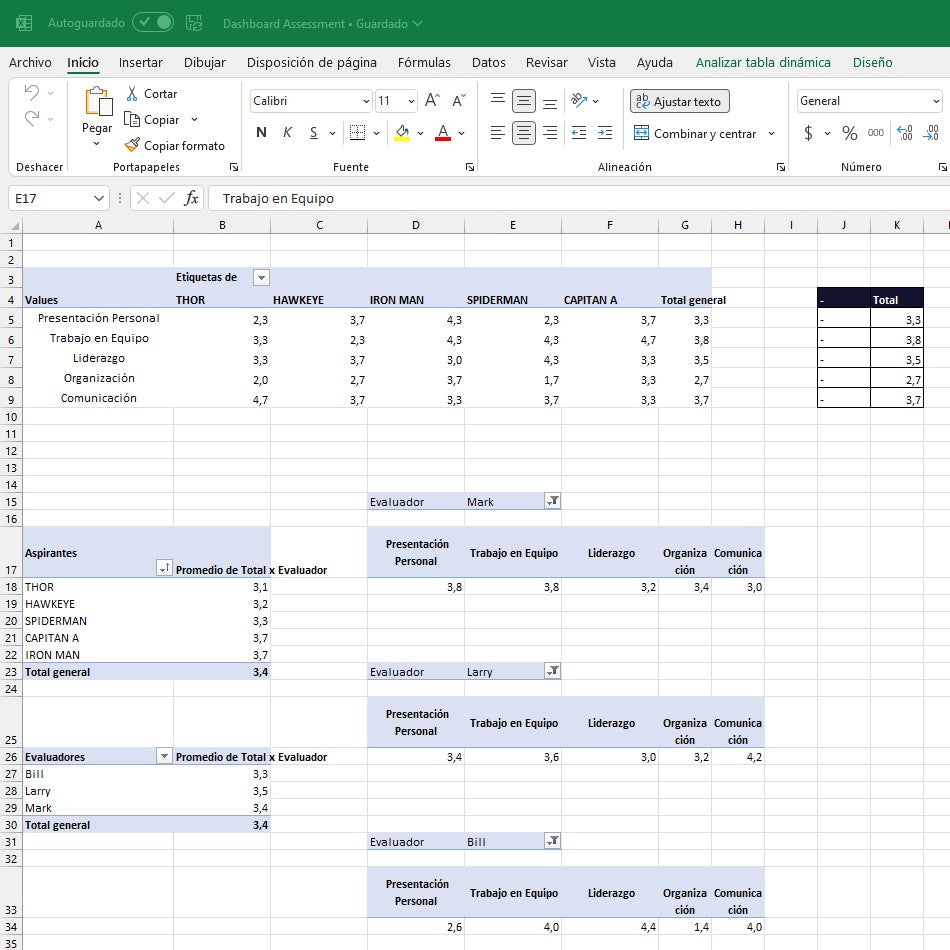Apply red font color
Viewport: 950px width, 950px height.
click(443, 133)
